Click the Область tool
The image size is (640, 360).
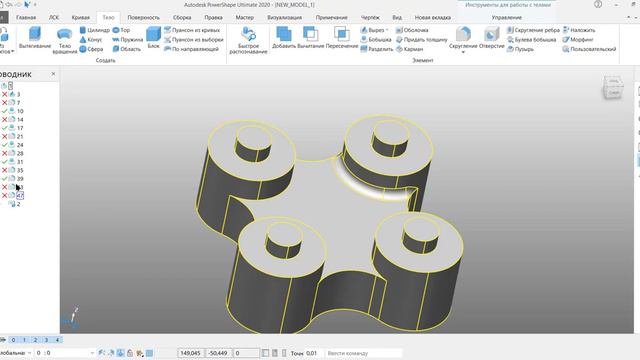127,49
